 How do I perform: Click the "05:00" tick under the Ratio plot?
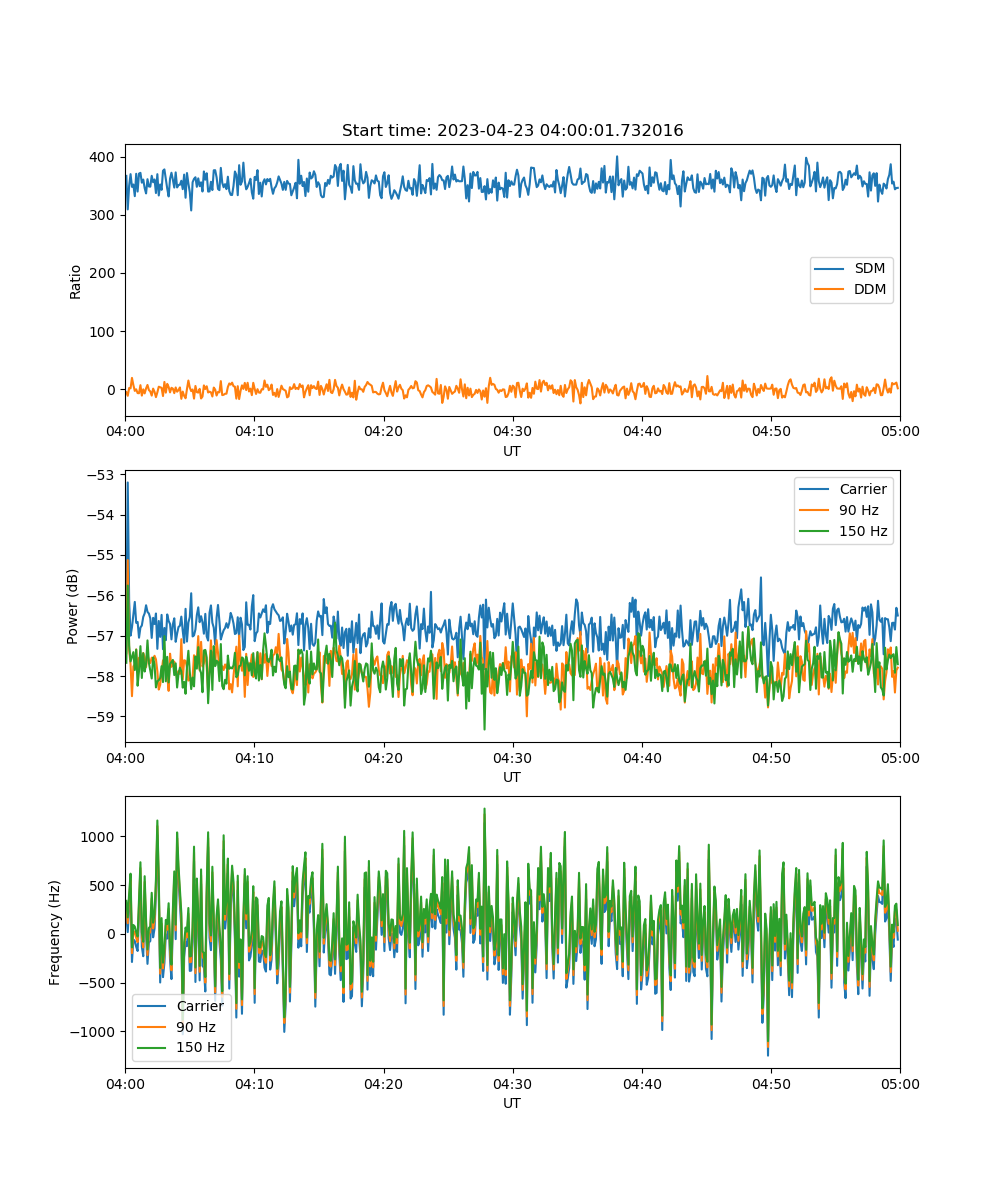tap(900, 431)
